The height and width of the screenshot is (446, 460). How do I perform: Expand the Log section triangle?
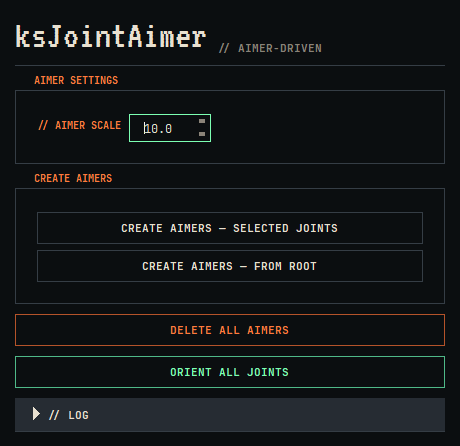36,414
